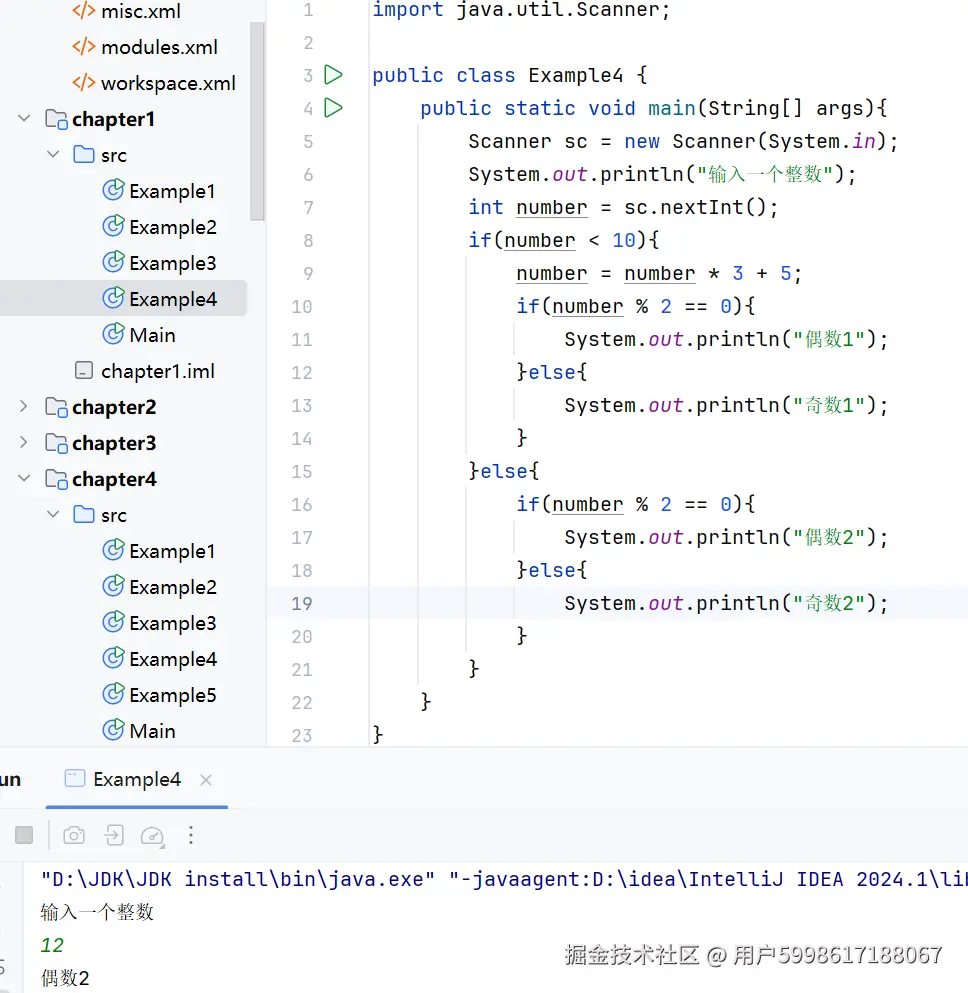This screenshot has height=993, width=968.
Task: Open modules.xml in the project tree
Action: tap(145, 47)
